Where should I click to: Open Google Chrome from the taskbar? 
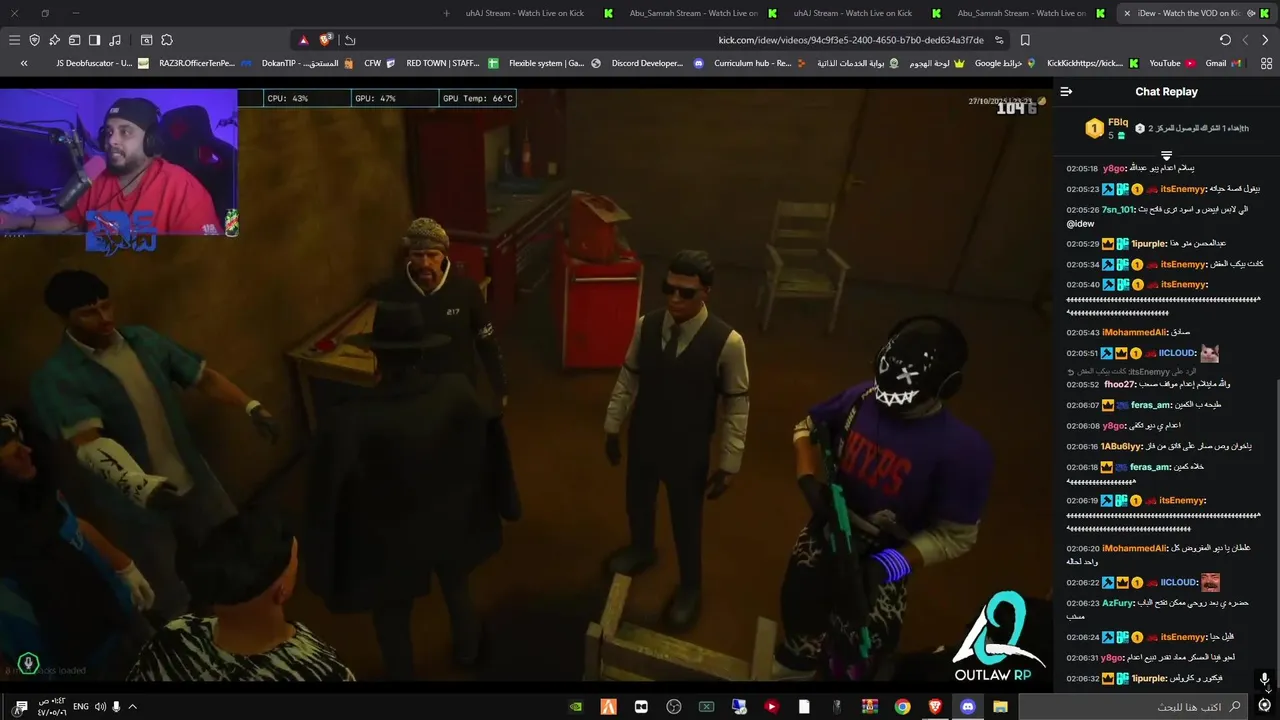pyautogui.click(x=903, y=707)
